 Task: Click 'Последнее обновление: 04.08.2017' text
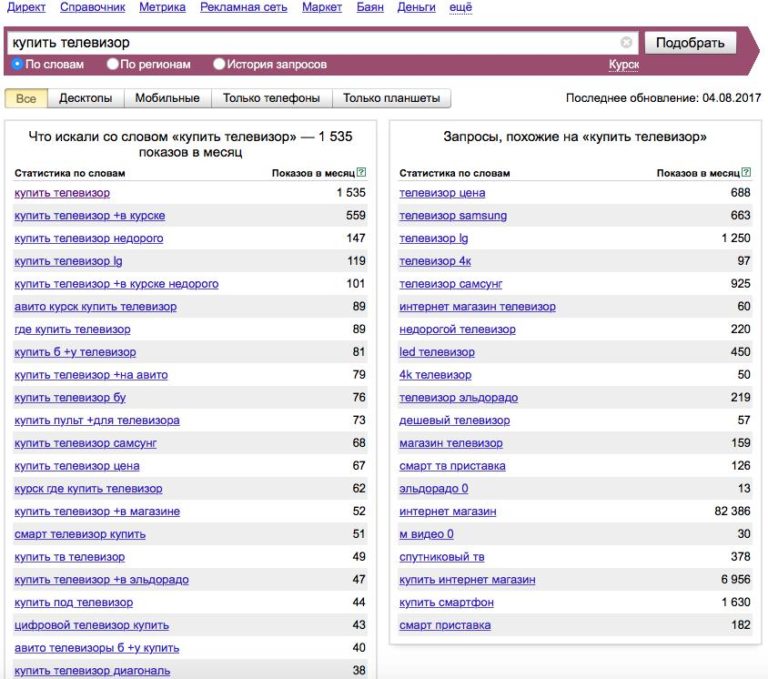tap(663, 98)
